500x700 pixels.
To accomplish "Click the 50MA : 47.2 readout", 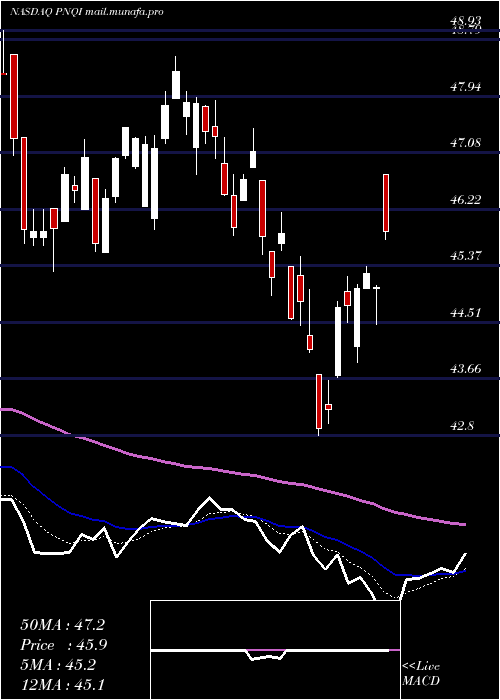I will tap(62, 625).
